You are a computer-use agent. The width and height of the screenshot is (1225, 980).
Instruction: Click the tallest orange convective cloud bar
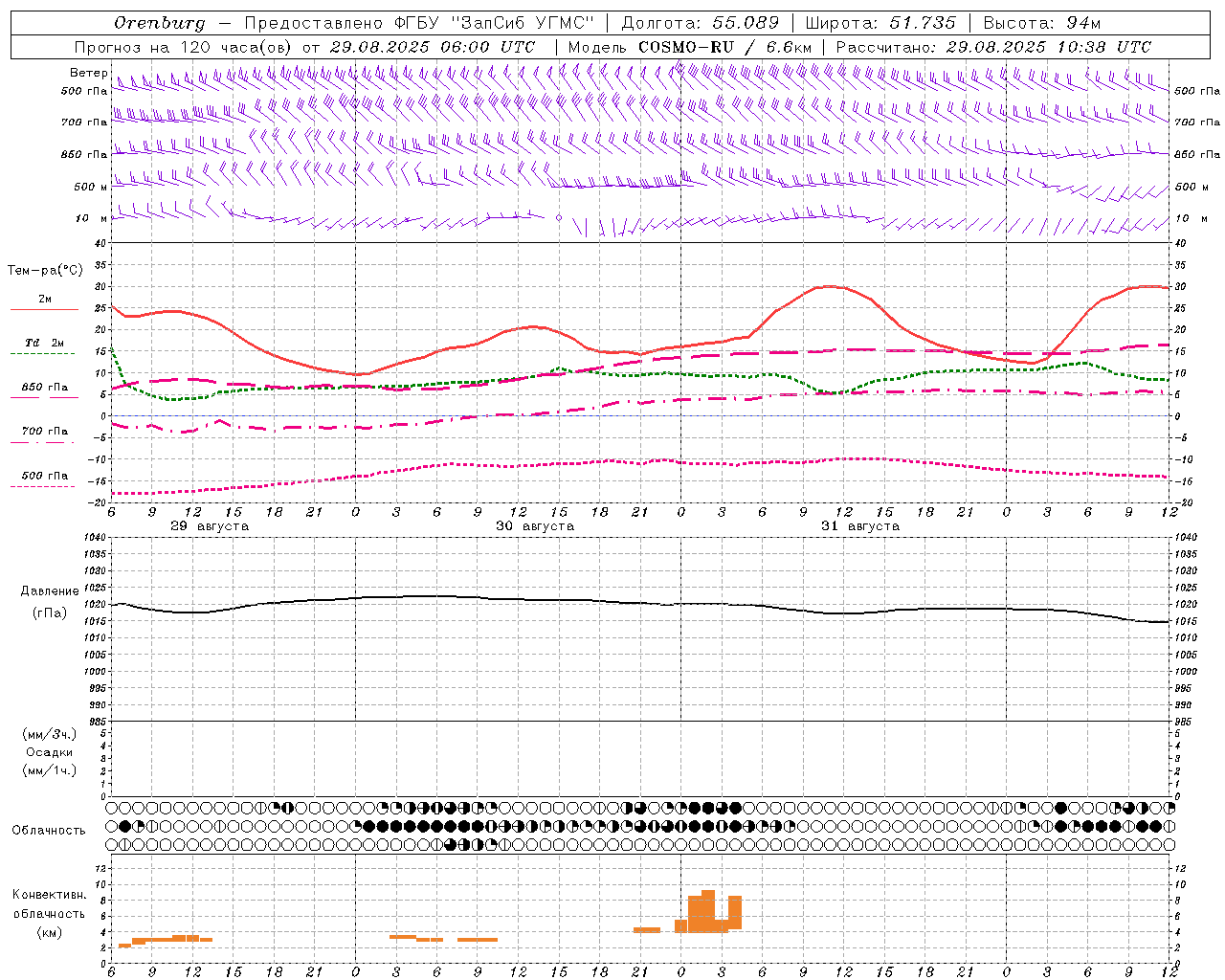click(708, 911)
